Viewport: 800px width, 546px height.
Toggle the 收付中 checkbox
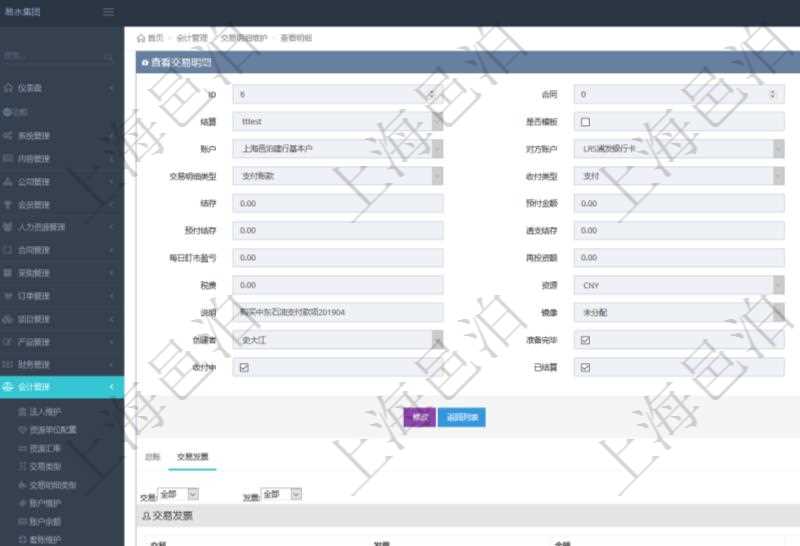[244, 367]
